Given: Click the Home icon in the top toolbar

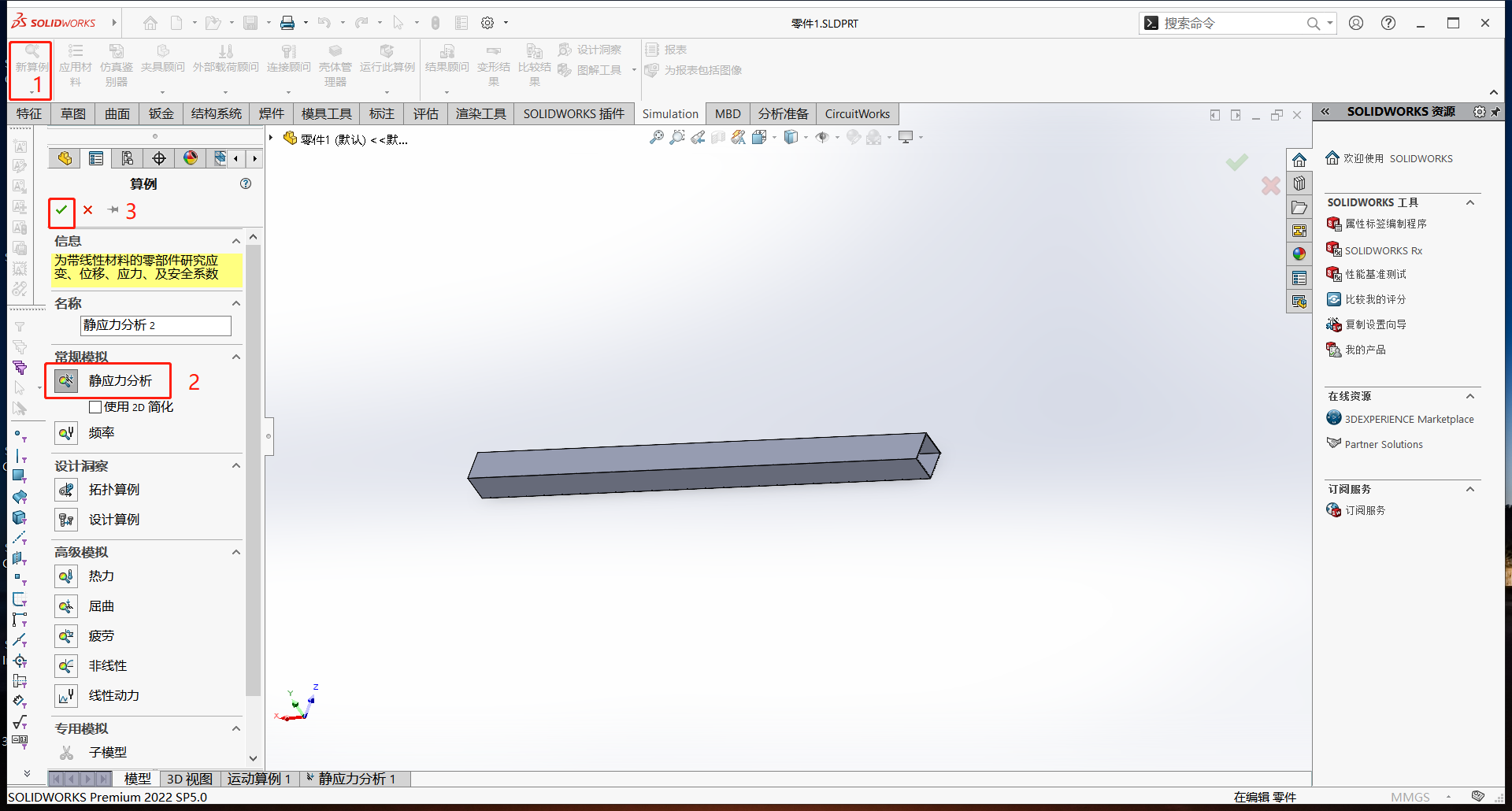Looking at the screenshot, I should 150,23.
